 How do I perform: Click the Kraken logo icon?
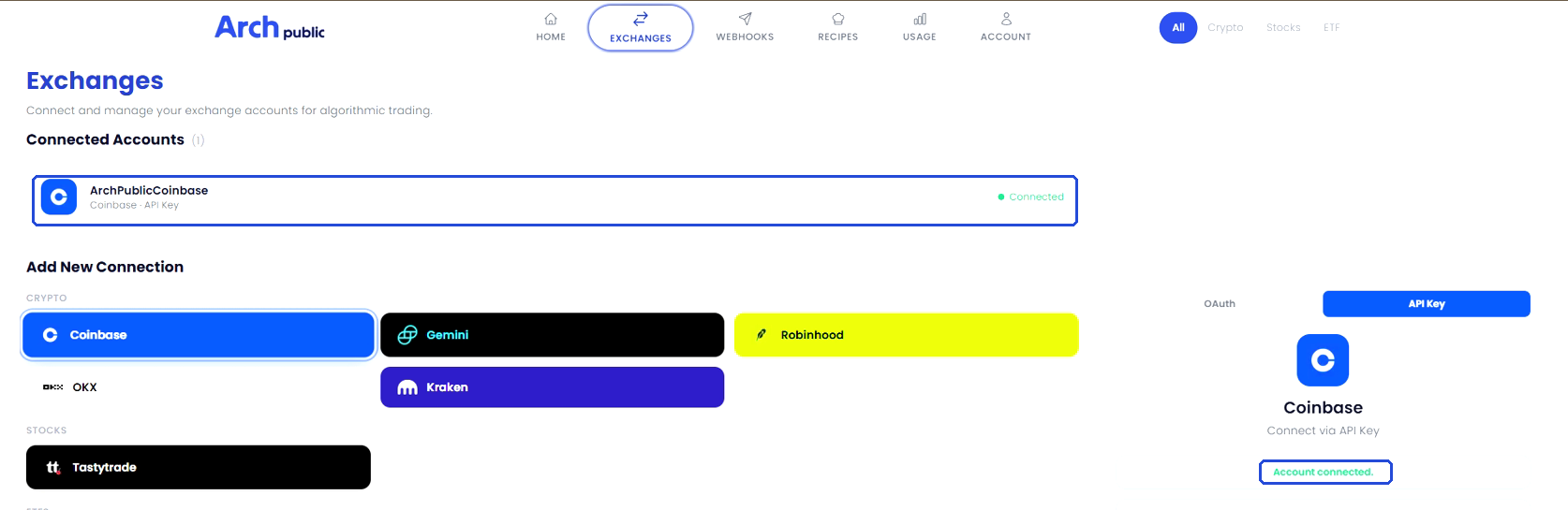pyautogui.click(x=407, y=387)
